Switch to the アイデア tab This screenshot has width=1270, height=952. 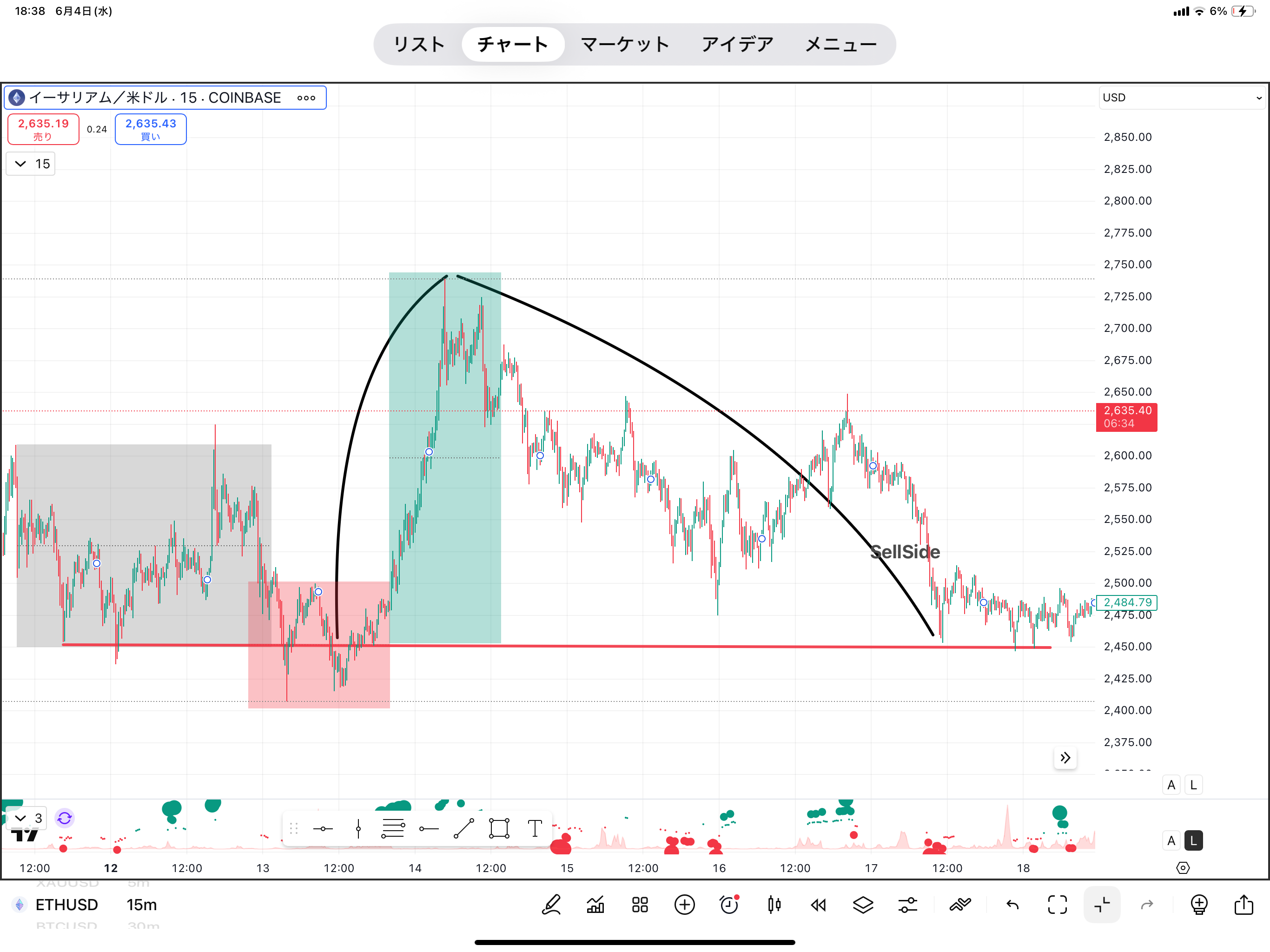click(x=737, y=44)
